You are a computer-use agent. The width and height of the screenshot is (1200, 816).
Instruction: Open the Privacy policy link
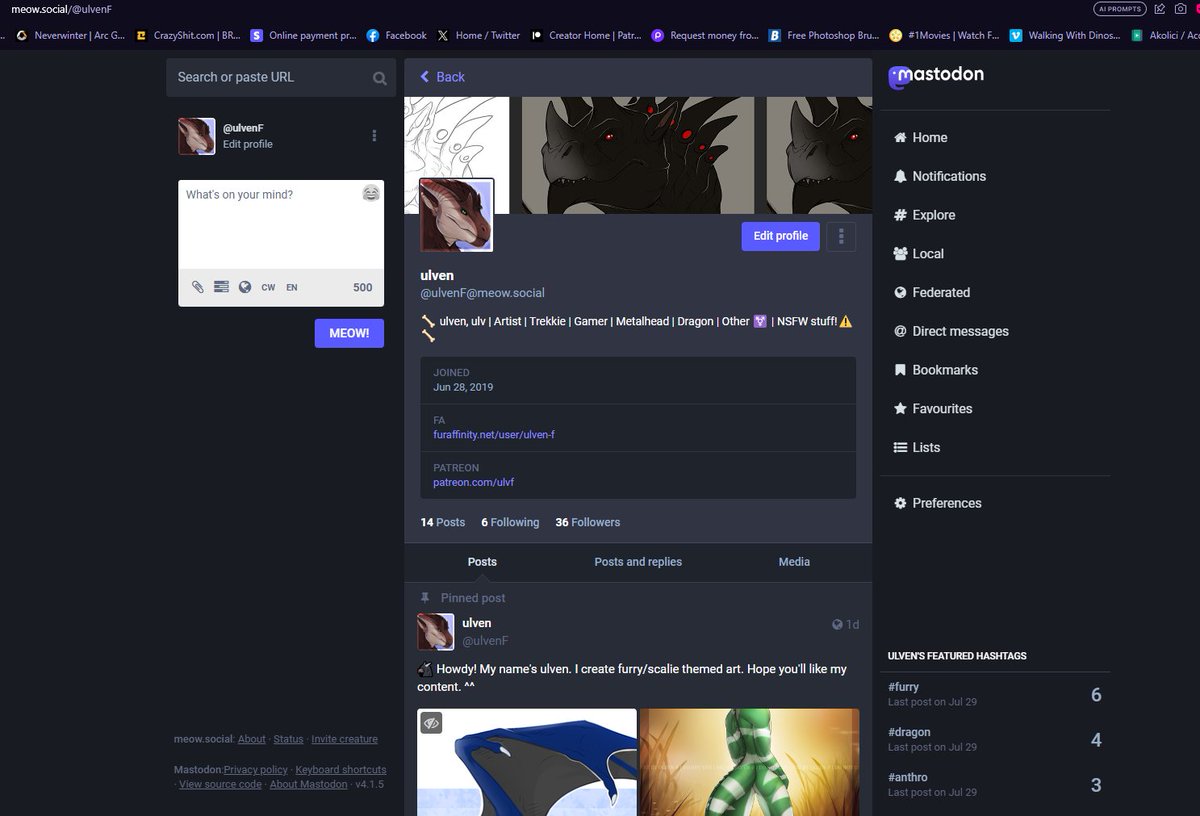(256, 770)
